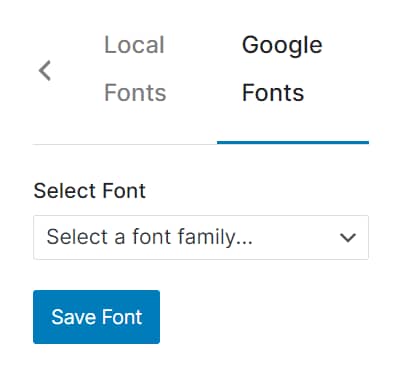The image size is (399, 370).
Task: Go back using the left arrow
Action: coord(45,70)
